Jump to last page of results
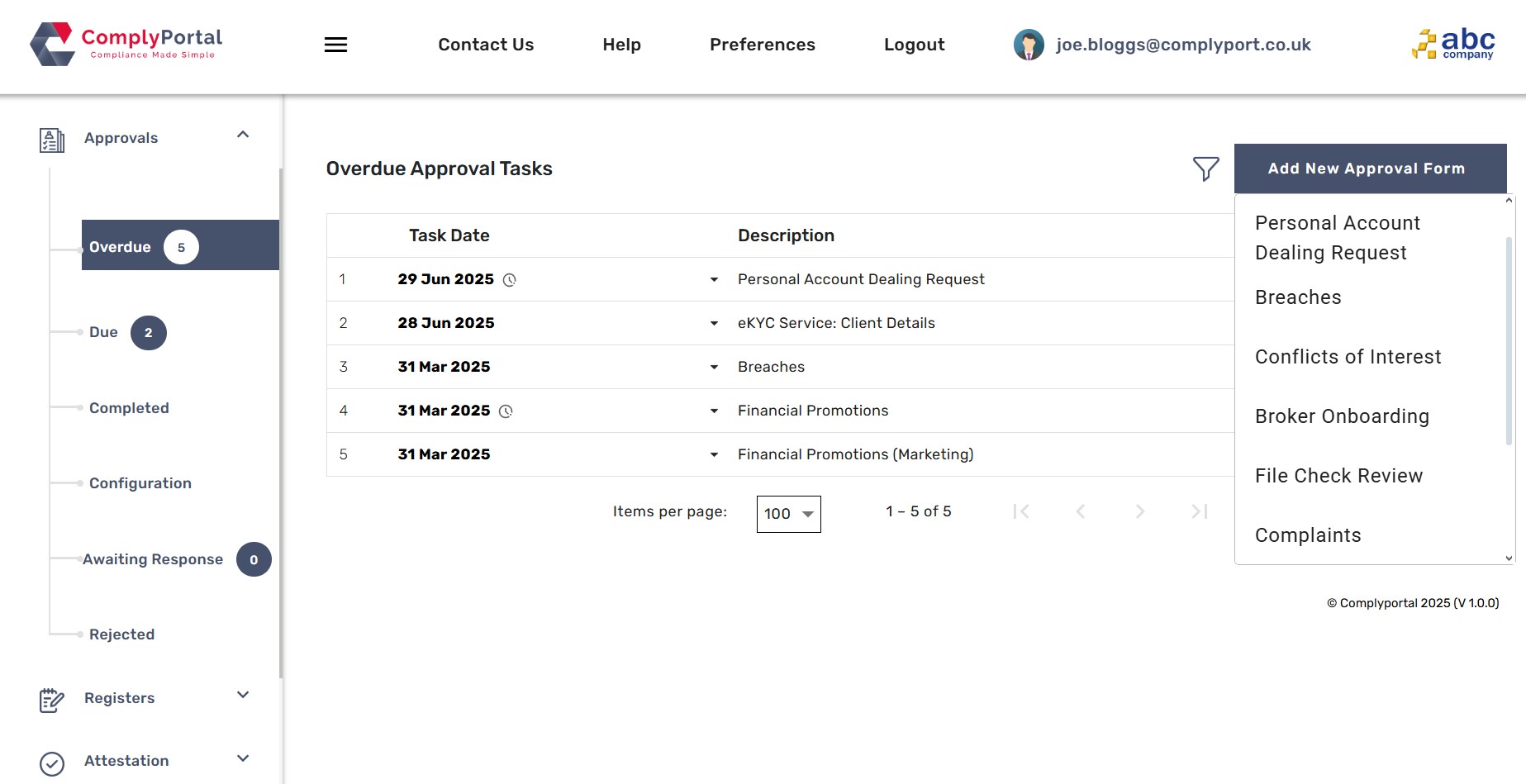Viewport: 1526px width, 784px height. point(1199,511)
